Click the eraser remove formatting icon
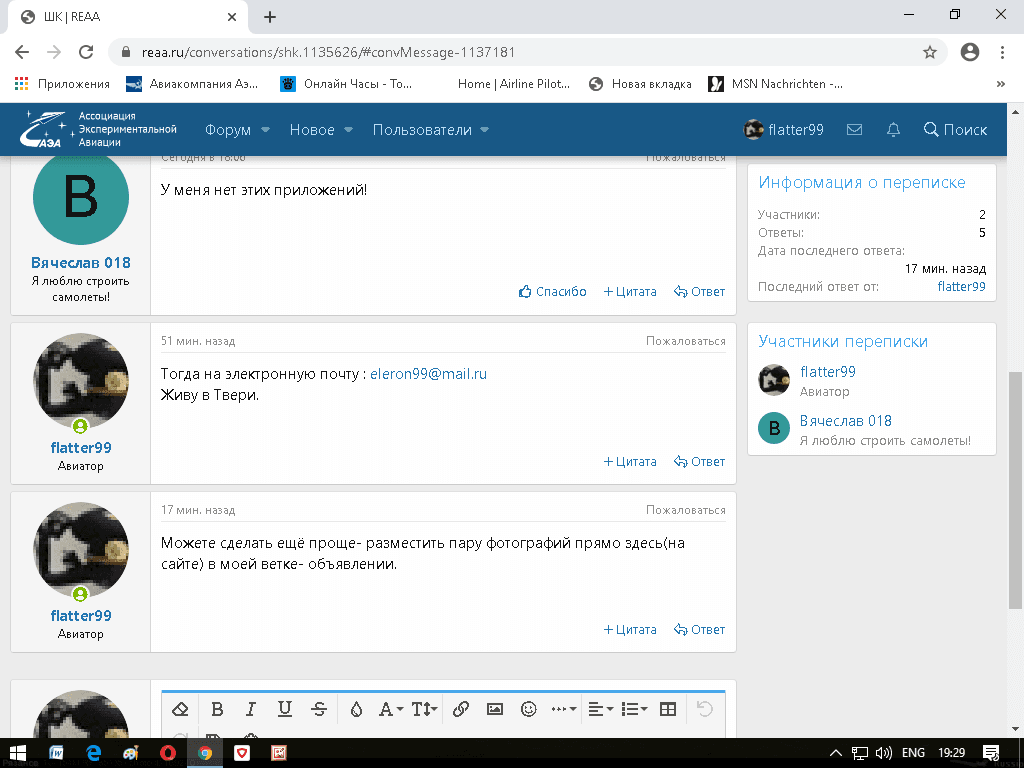 (181, 709)
